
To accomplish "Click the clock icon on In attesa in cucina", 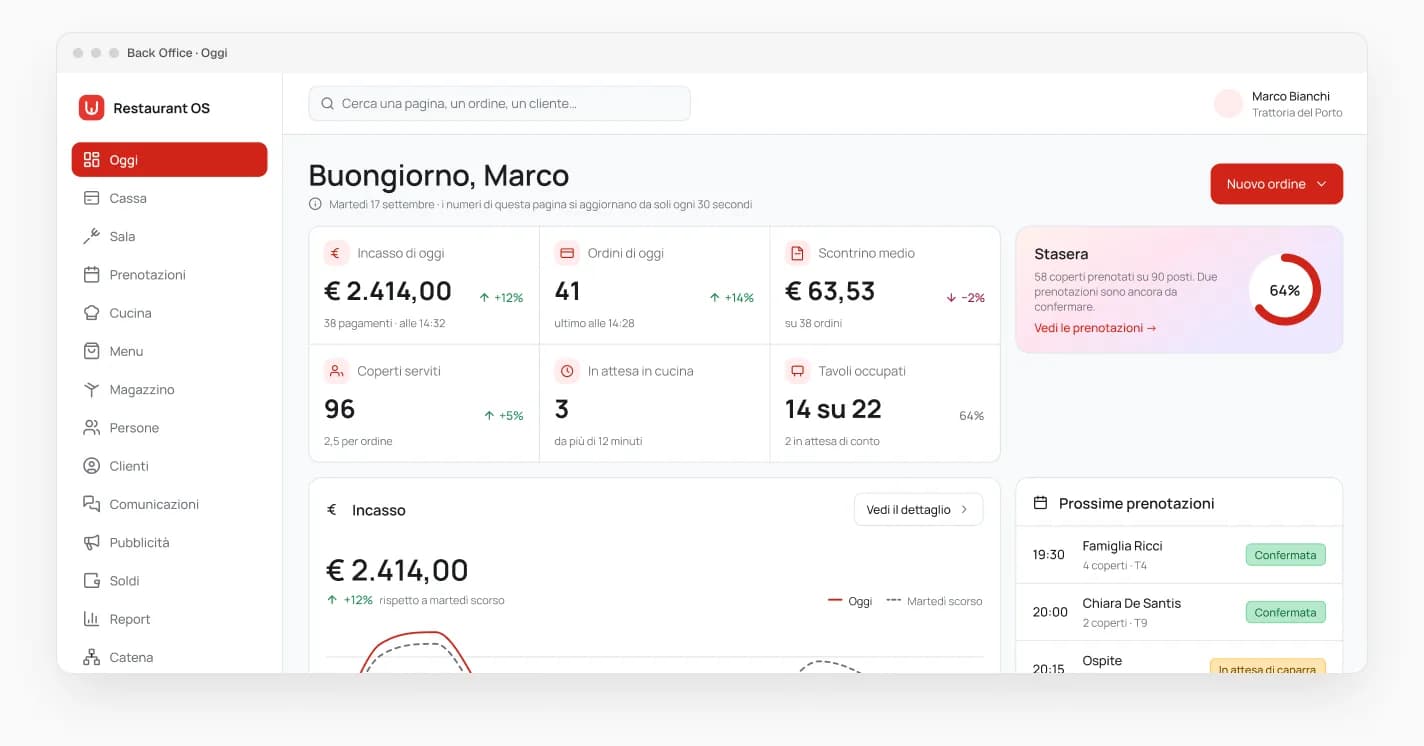I will tap(567, 371).
